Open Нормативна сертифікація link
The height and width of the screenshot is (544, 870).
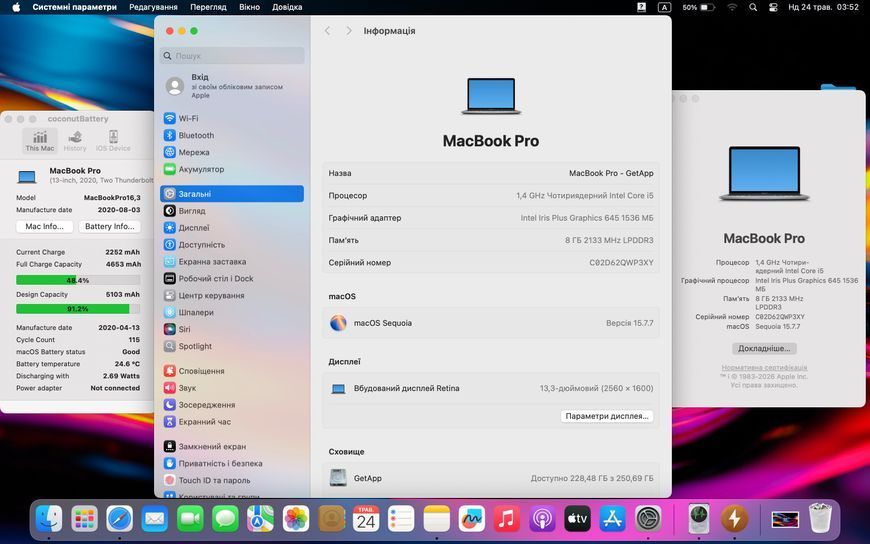tap(764, 367)
